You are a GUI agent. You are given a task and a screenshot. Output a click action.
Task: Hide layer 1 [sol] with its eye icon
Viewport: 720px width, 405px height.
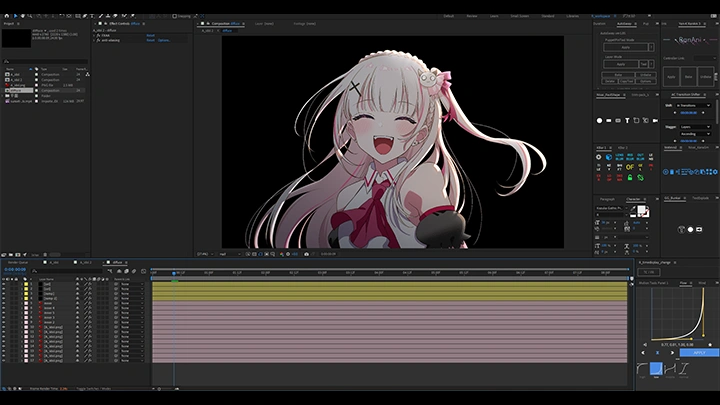[4, 284]
